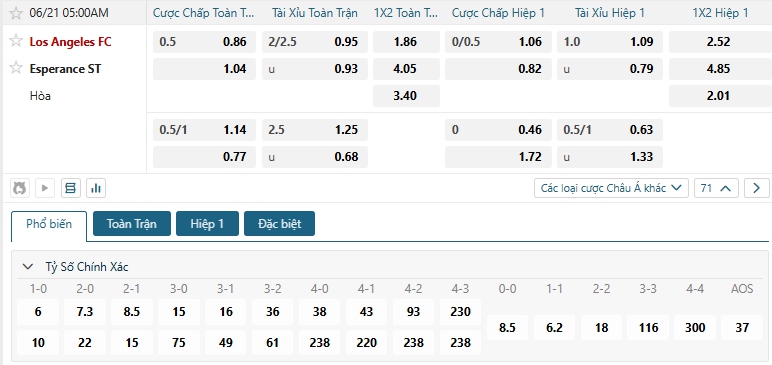Switch to the Toàn Trận tab
The image size is (772, 365).
pos(131,224)
